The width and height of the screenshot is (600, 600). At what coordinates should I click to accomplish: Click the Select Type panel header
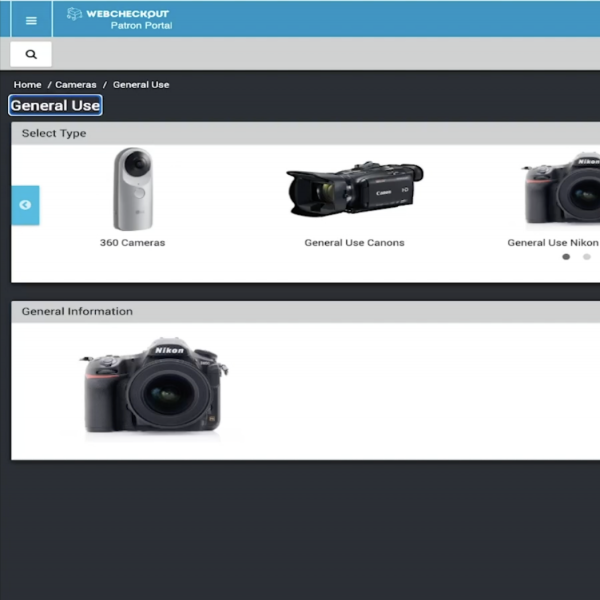305,133
